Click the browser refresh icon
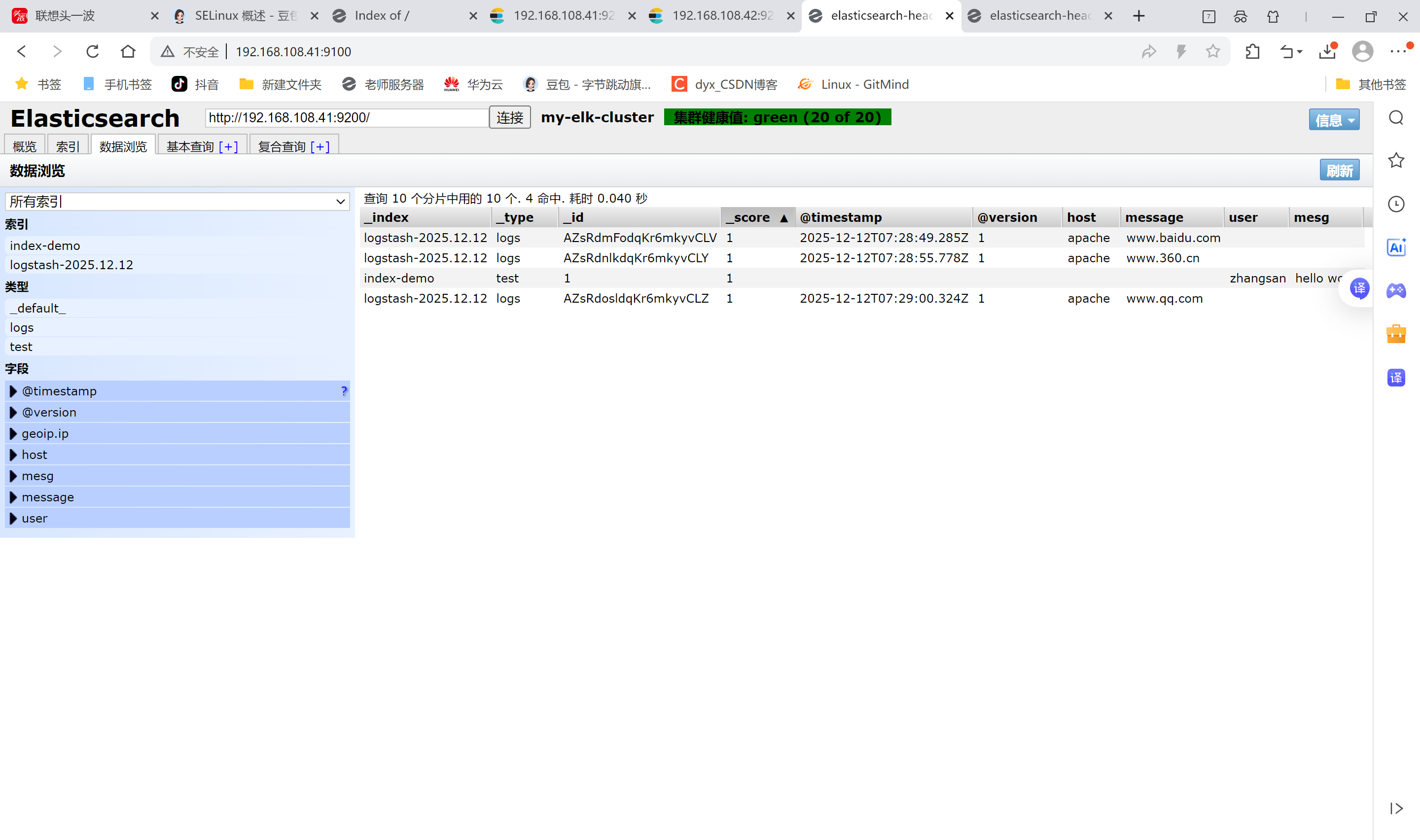 pos(92,51)
